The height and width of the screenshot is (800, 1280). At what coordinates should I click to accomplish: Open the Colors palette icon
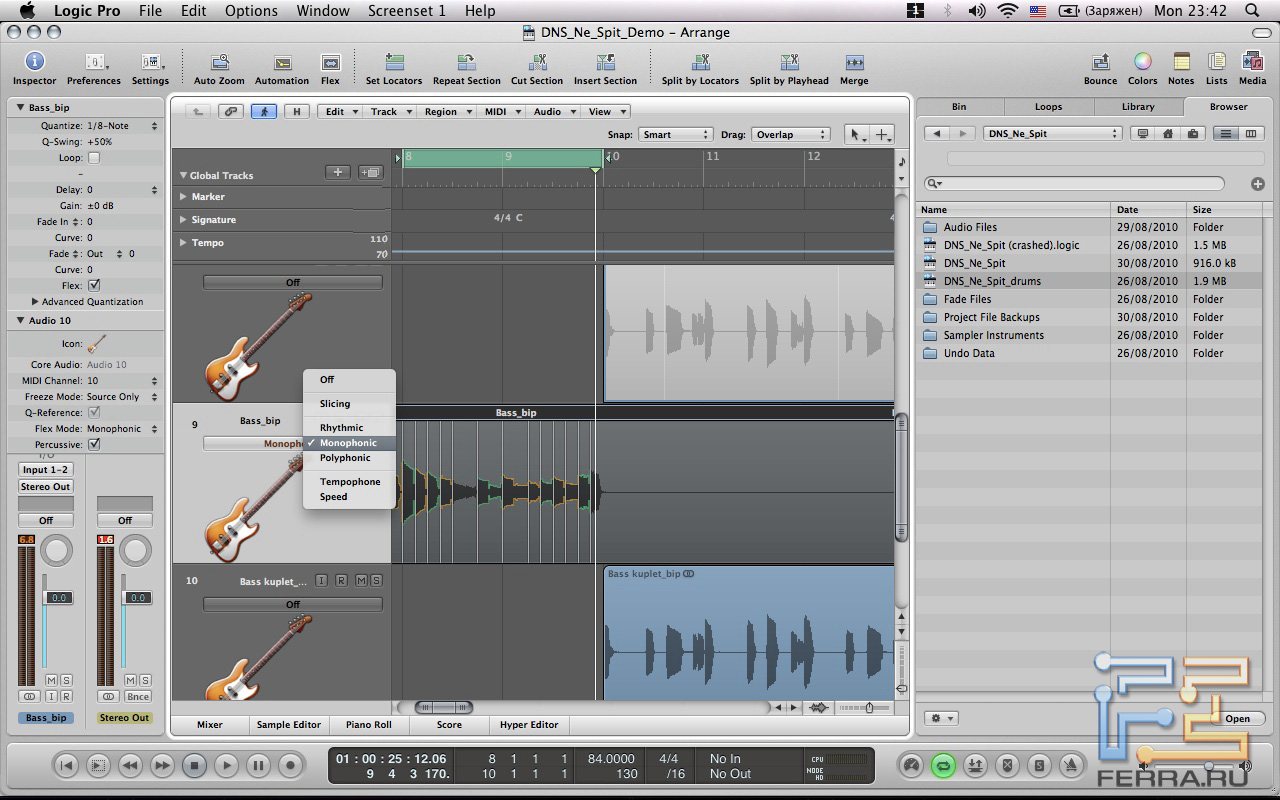click(x=1142, y=63)
